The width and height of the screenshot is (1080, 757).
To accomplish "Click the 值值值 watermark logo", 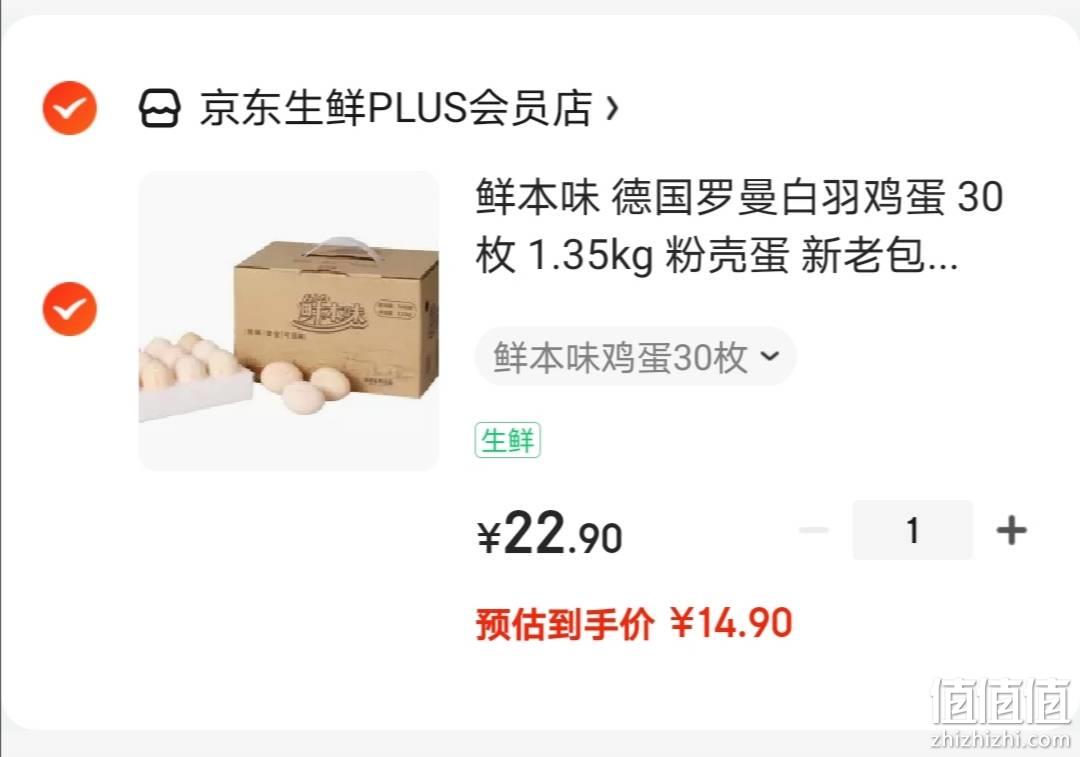I will pyautogui.click(x=1001, y=701).
